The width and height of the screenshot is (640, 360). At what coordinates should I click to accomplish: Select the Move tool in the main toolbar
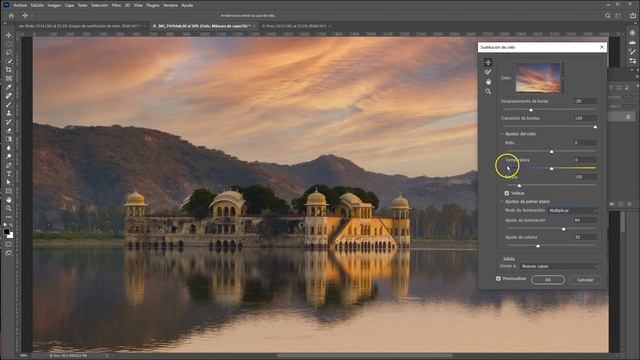(x=9, y=36)
